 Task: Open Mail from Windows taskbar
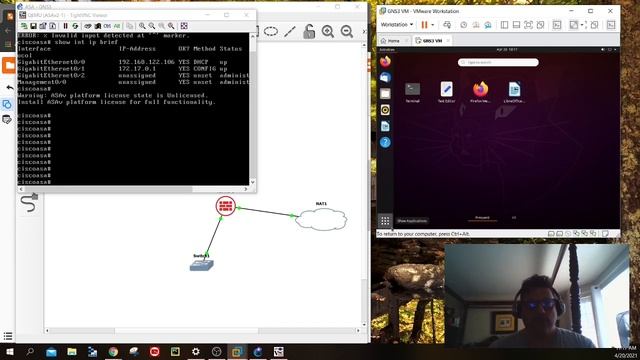51,351
